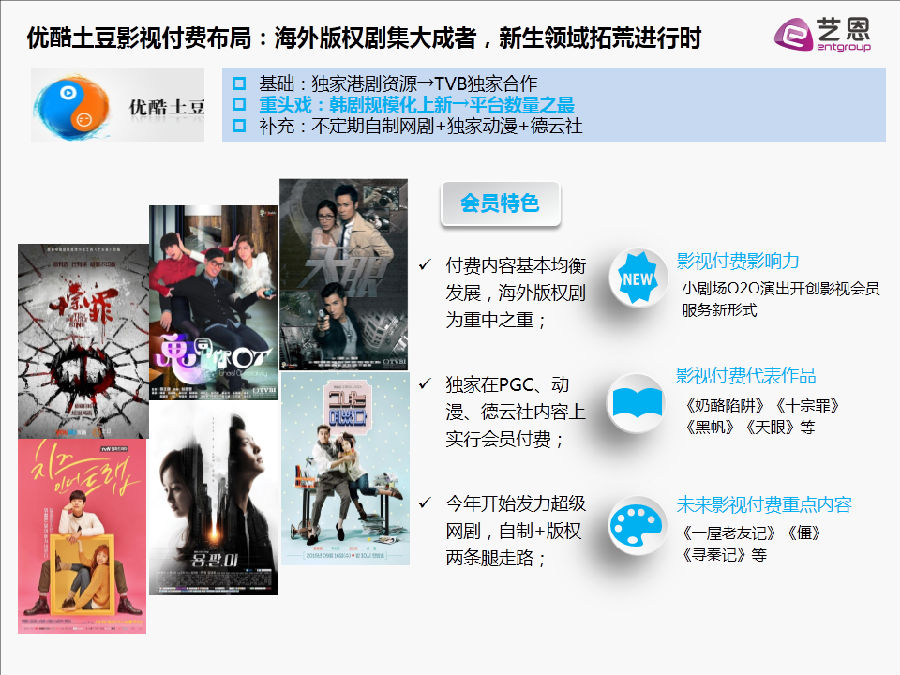Click the 《寻秦记》等 text
Image resolution: width=900 pixels, height=675 pixels.
coord(724,555)
